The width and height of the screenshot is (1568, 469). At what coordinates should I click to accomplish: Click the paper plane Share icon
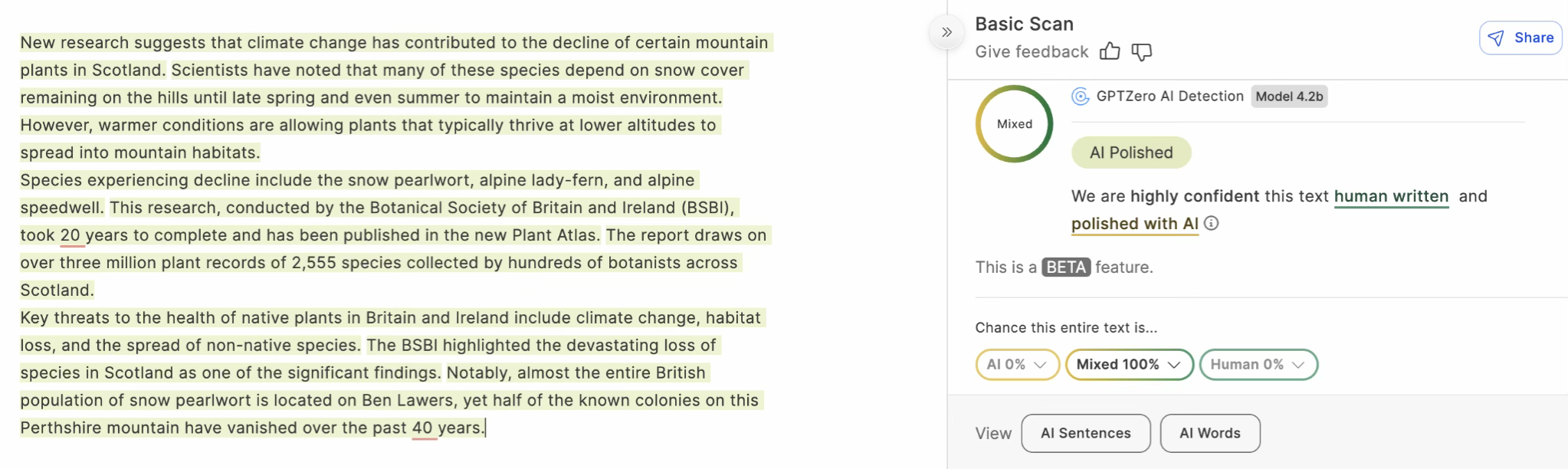(1495, 38)
